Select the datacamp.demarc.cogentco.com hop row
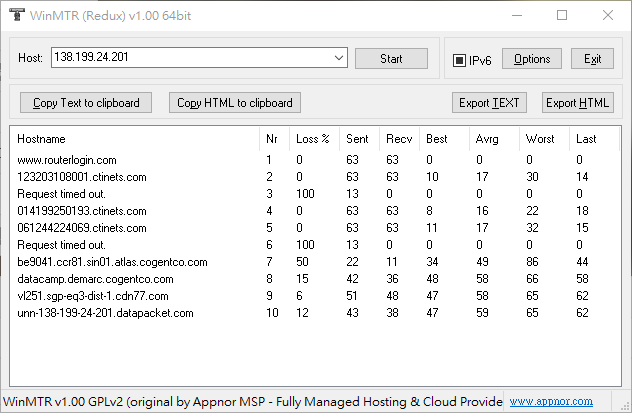This screenshot has width=632, height=413. click(x=95, y=279)
